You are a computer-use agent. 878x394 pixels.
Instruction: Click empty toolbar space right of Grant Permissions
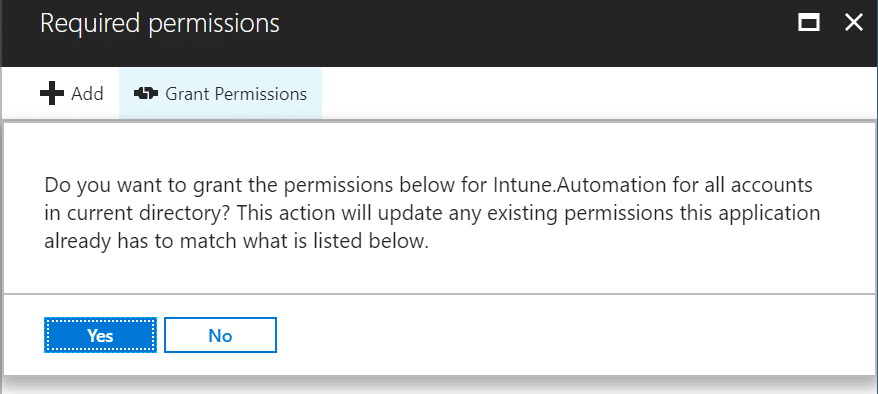[x=599, y=93]
